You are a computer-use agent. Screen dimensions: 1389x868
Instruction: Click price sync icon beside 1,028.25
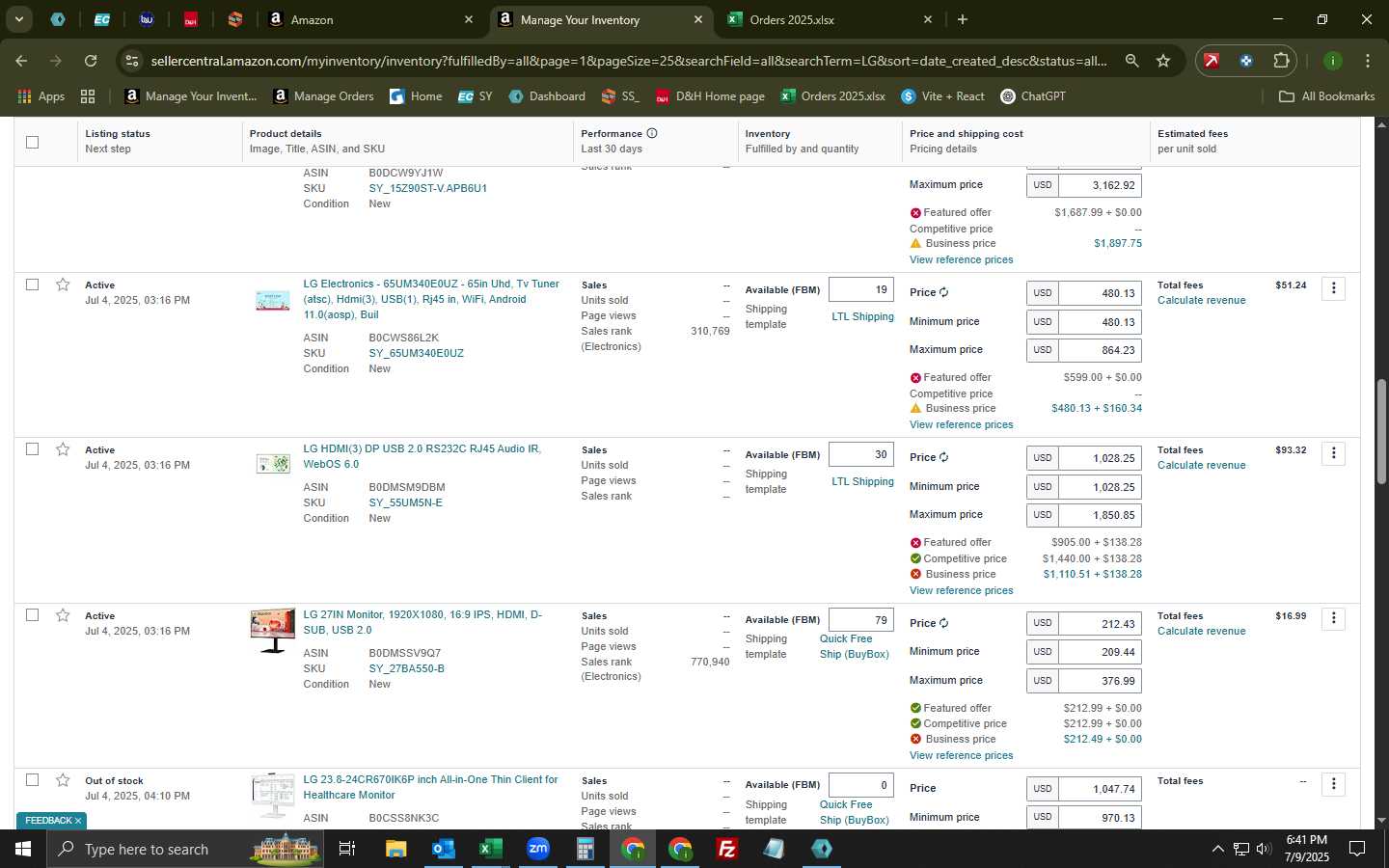[x=943, y=457]
